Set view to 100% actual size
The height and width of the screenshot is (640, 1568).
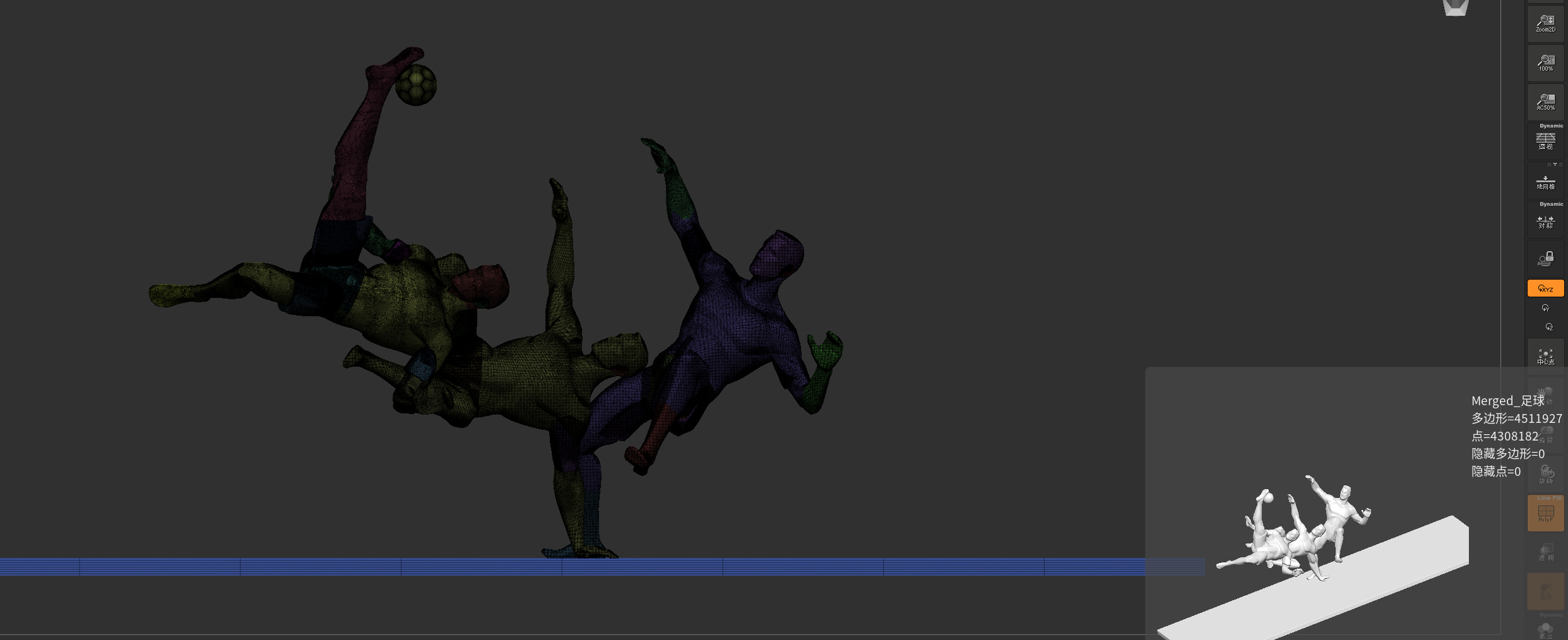coord(1545,63)
